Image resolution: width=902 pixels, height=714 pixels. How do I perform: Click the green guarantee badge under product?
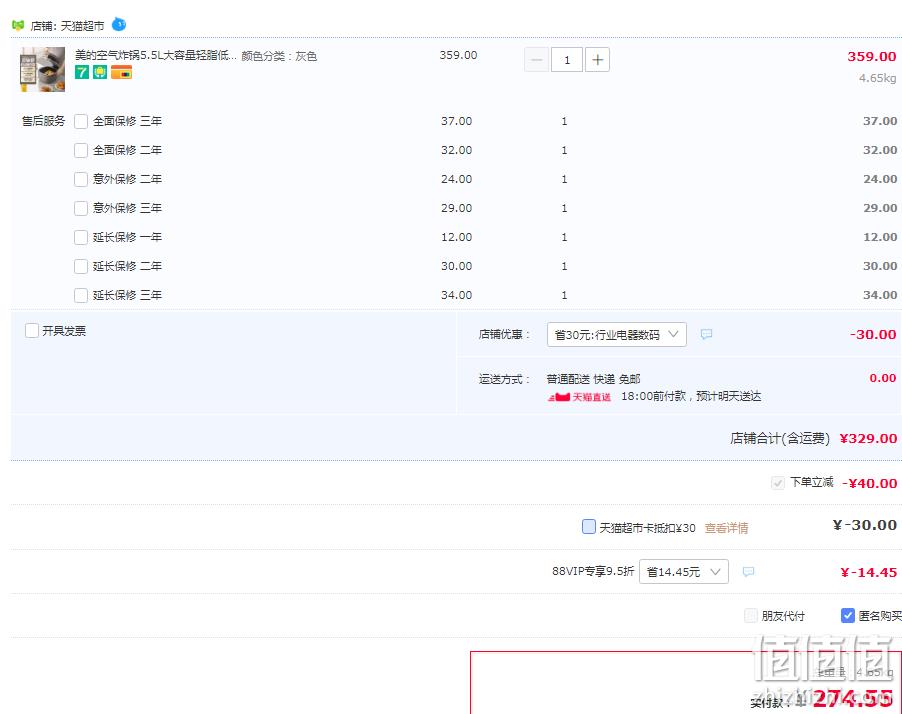pyautogui.click(x=100, y=72)
